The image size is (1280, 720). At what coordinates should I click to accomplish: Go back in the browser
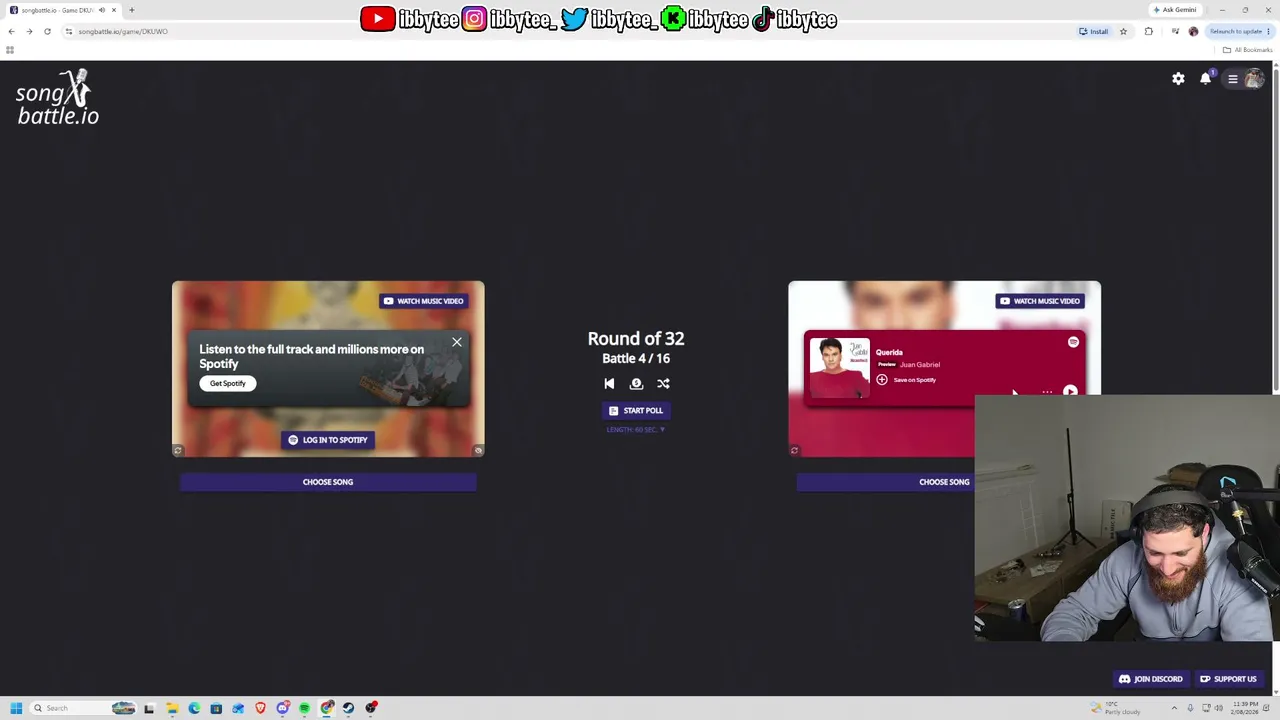click(11, 31)
